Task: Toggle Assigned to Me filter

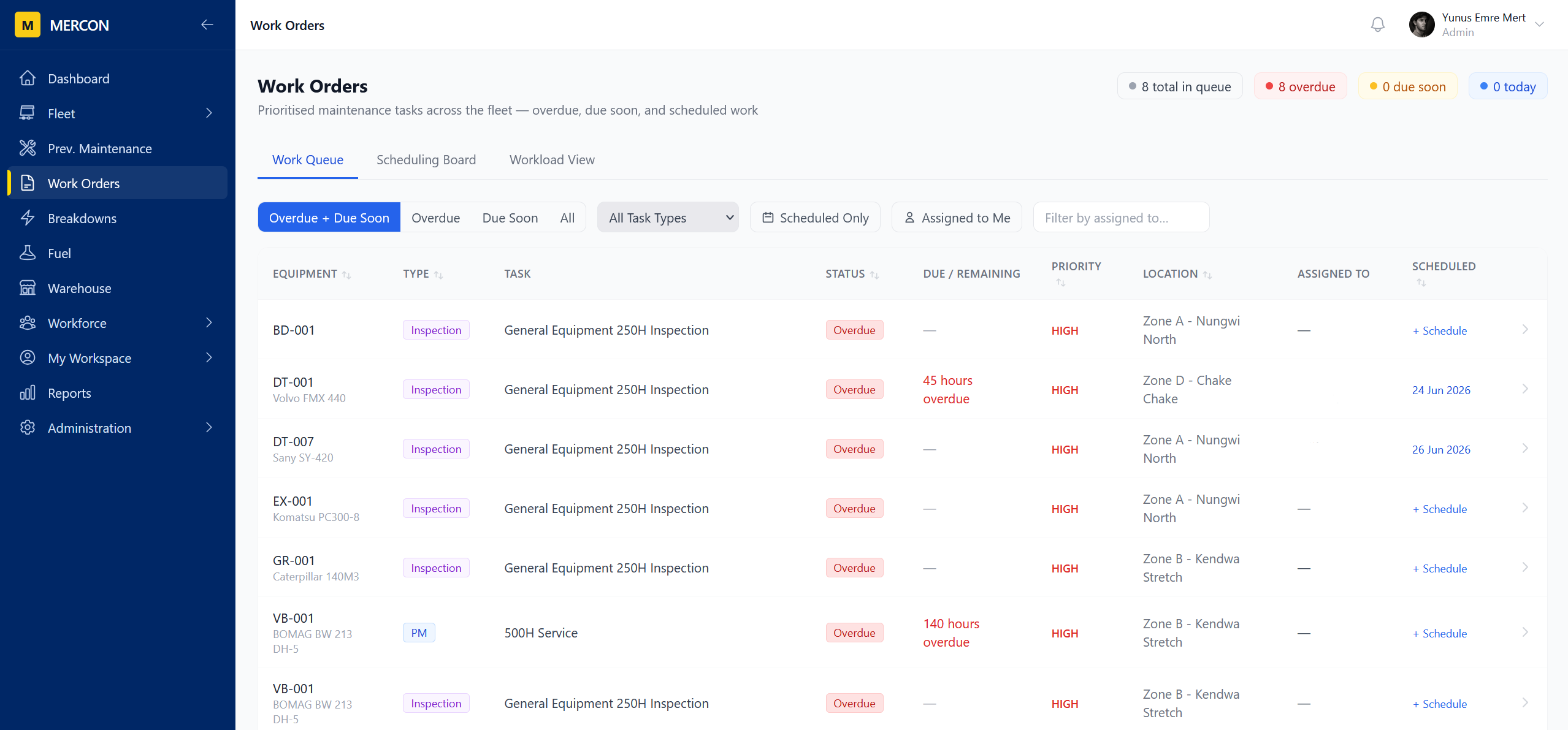Action: click(957, 218)
